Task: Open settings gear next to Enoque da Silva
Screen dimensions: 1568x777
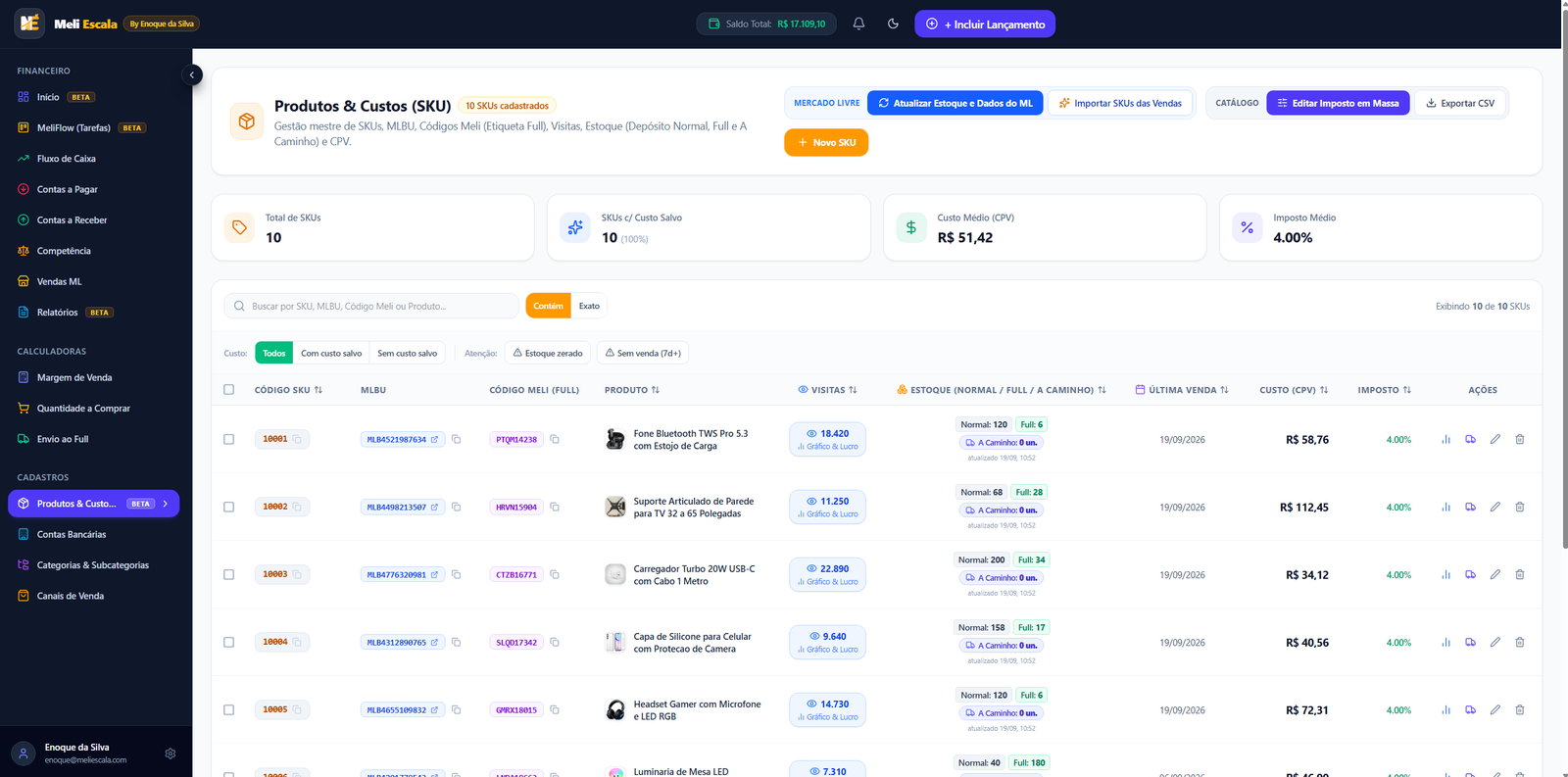Action: pos(171,753)
